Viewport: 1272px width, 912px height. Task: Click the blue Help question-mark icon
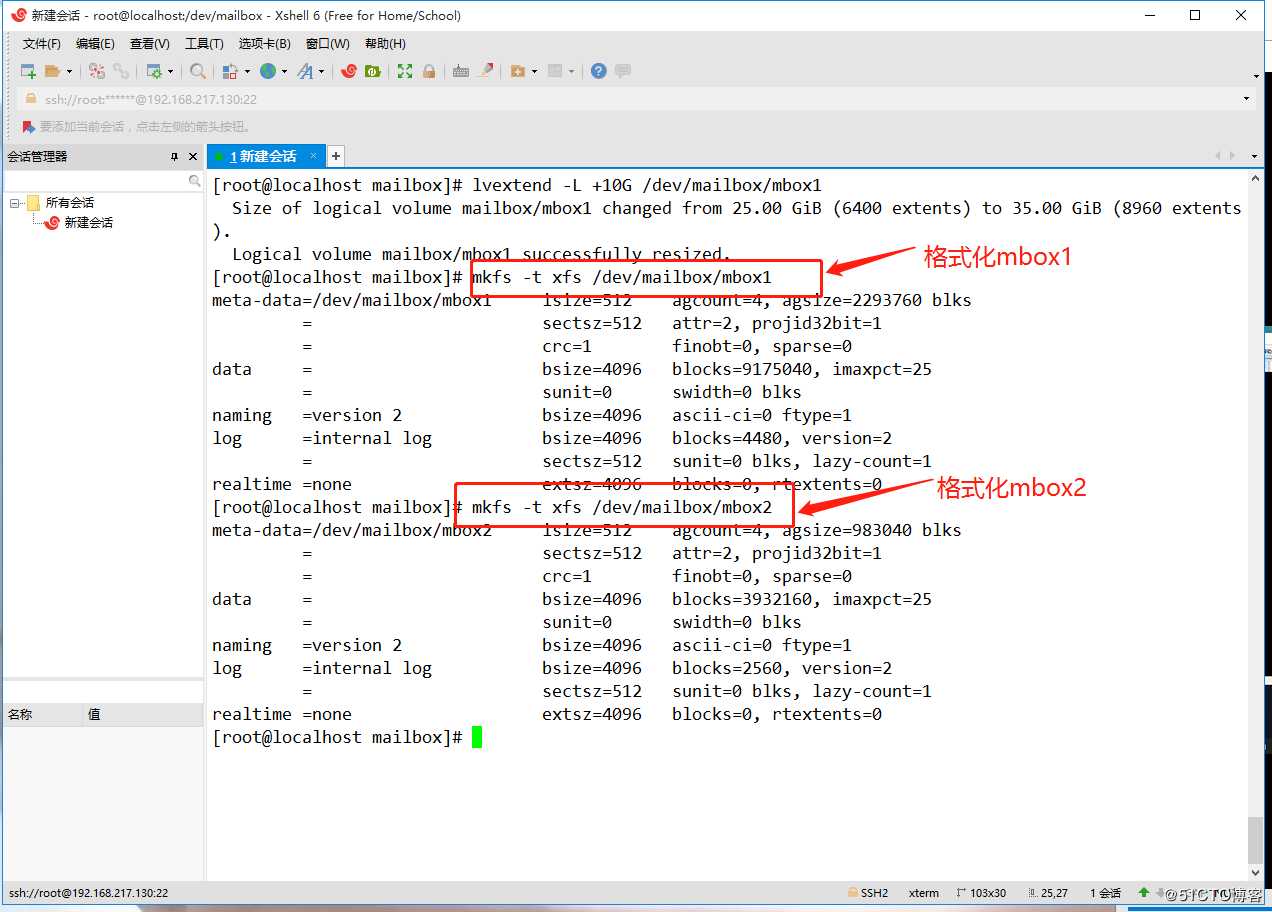point(599,71)
